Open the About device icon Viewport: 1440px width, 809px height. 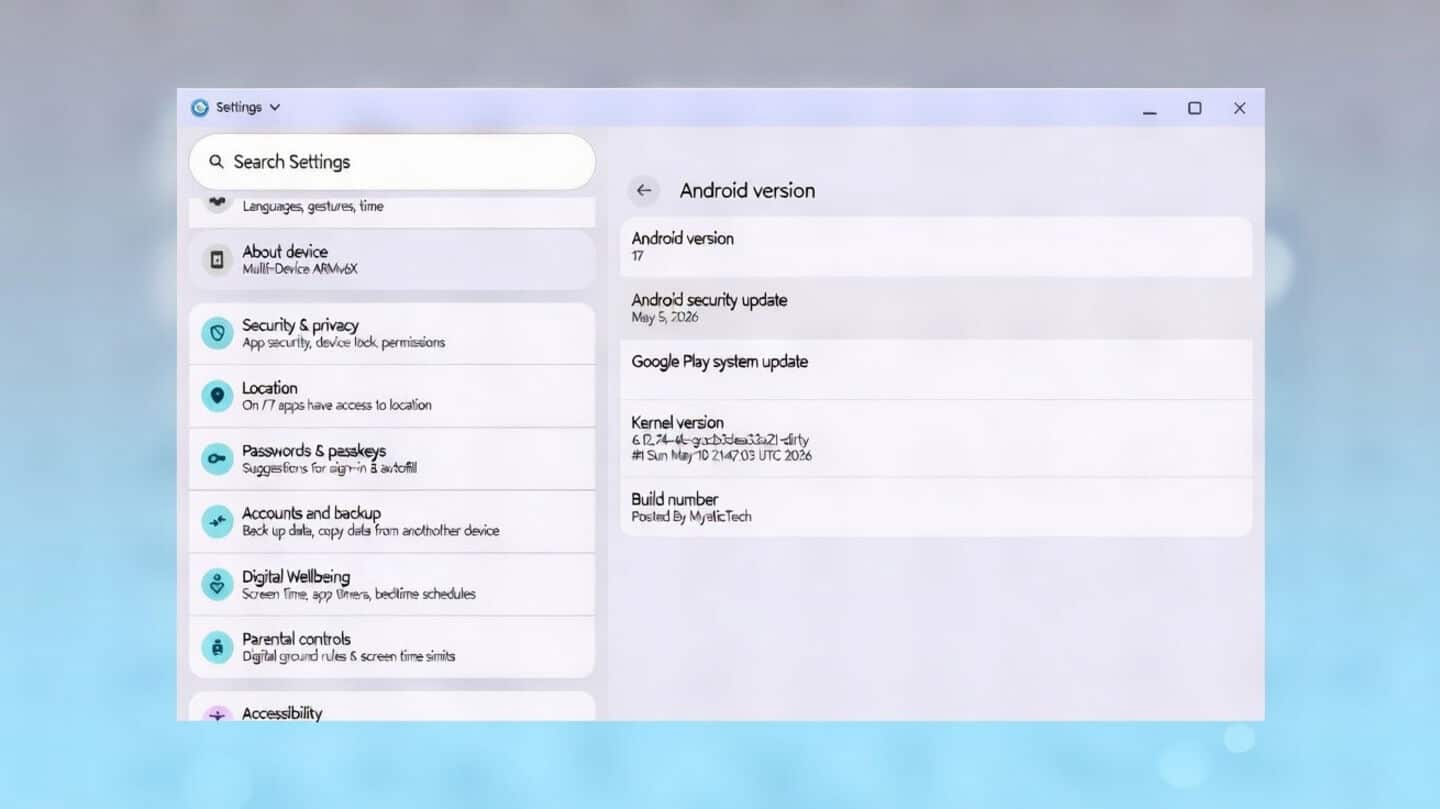click(x=216, y=260)
